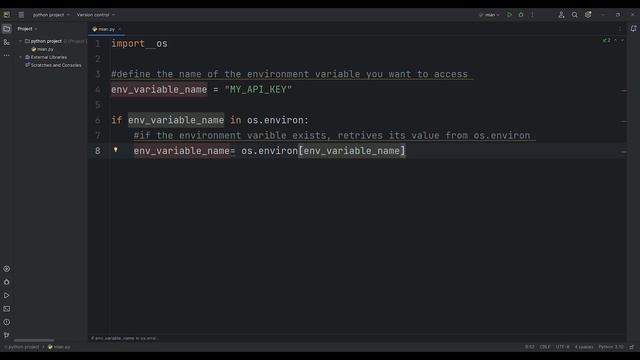Viewport: 640px width, 360px height.
Task: Open more run actions menu
Action: coord(532,15)
